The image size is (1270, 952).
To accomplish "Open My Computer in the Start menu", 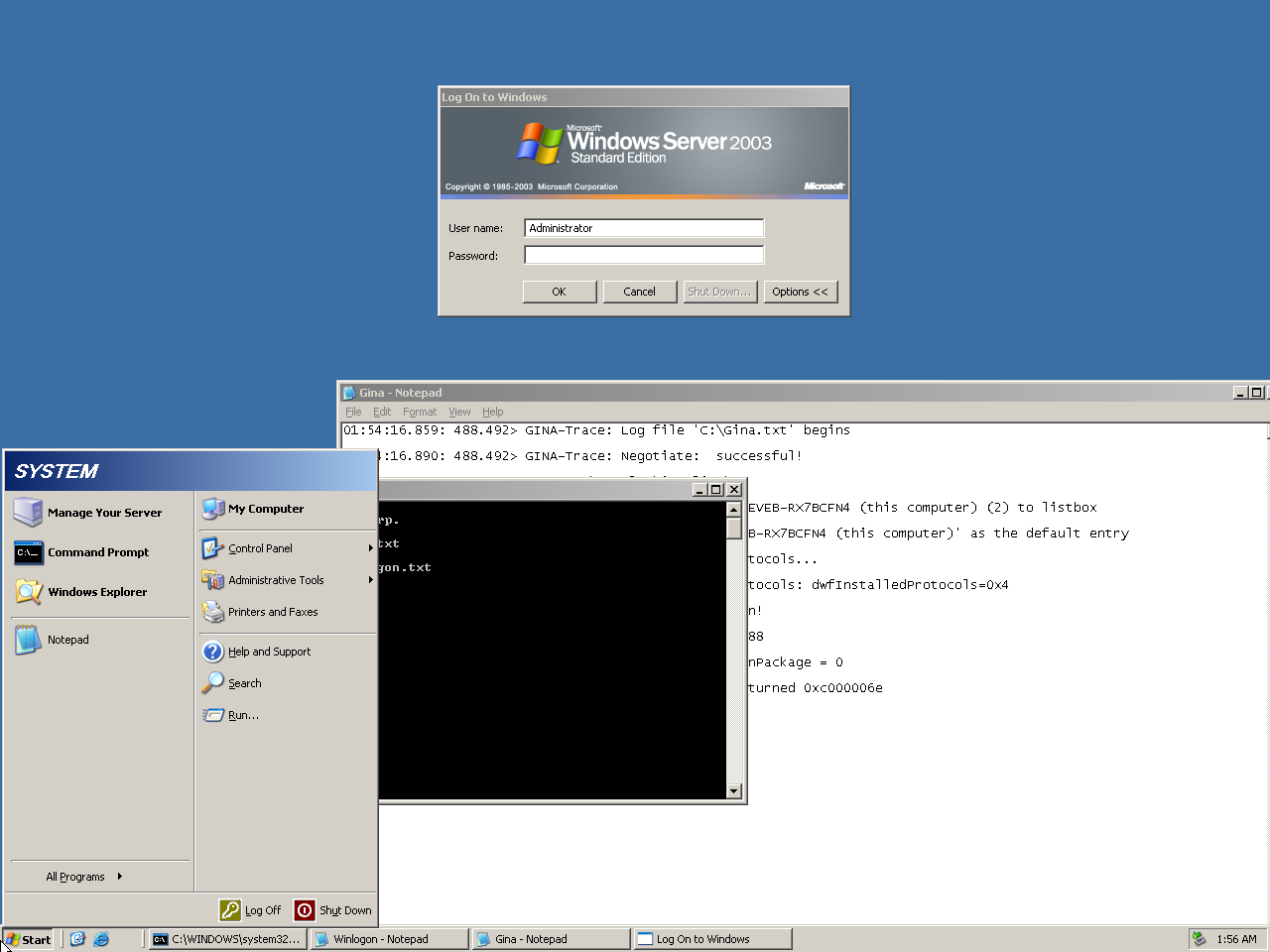I will (x=288, y=509).
